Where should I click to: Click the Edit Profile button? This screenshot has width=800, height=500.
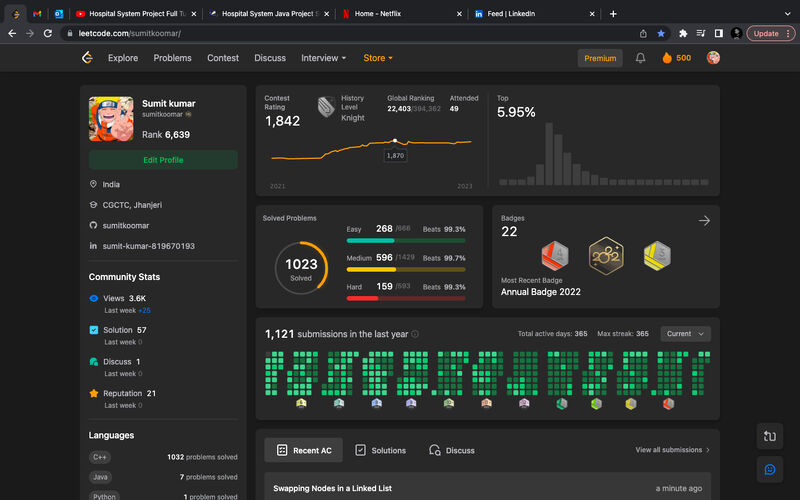click(163, 160)
